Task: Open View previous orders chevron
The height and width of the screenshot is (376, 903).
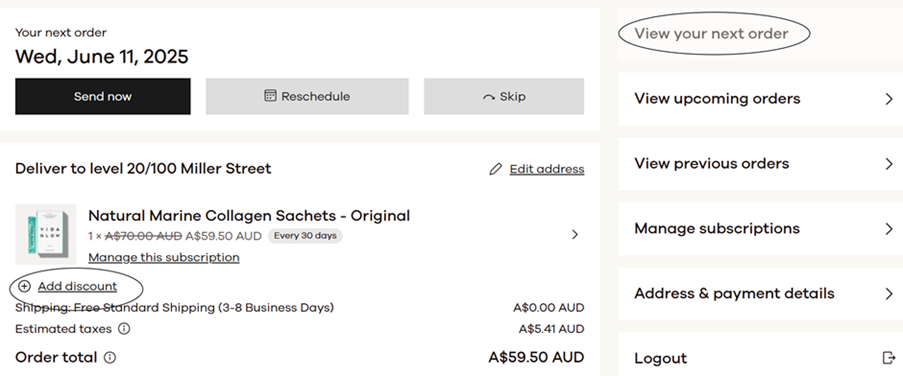Action: point(889,164)
